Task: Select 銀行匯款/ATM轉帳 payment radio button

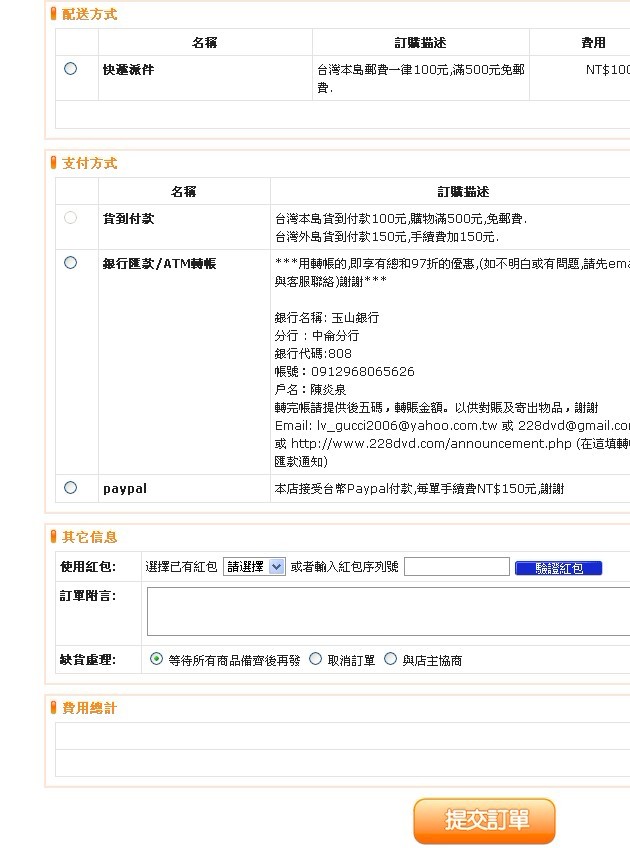Action: click(x=70, y=263)
